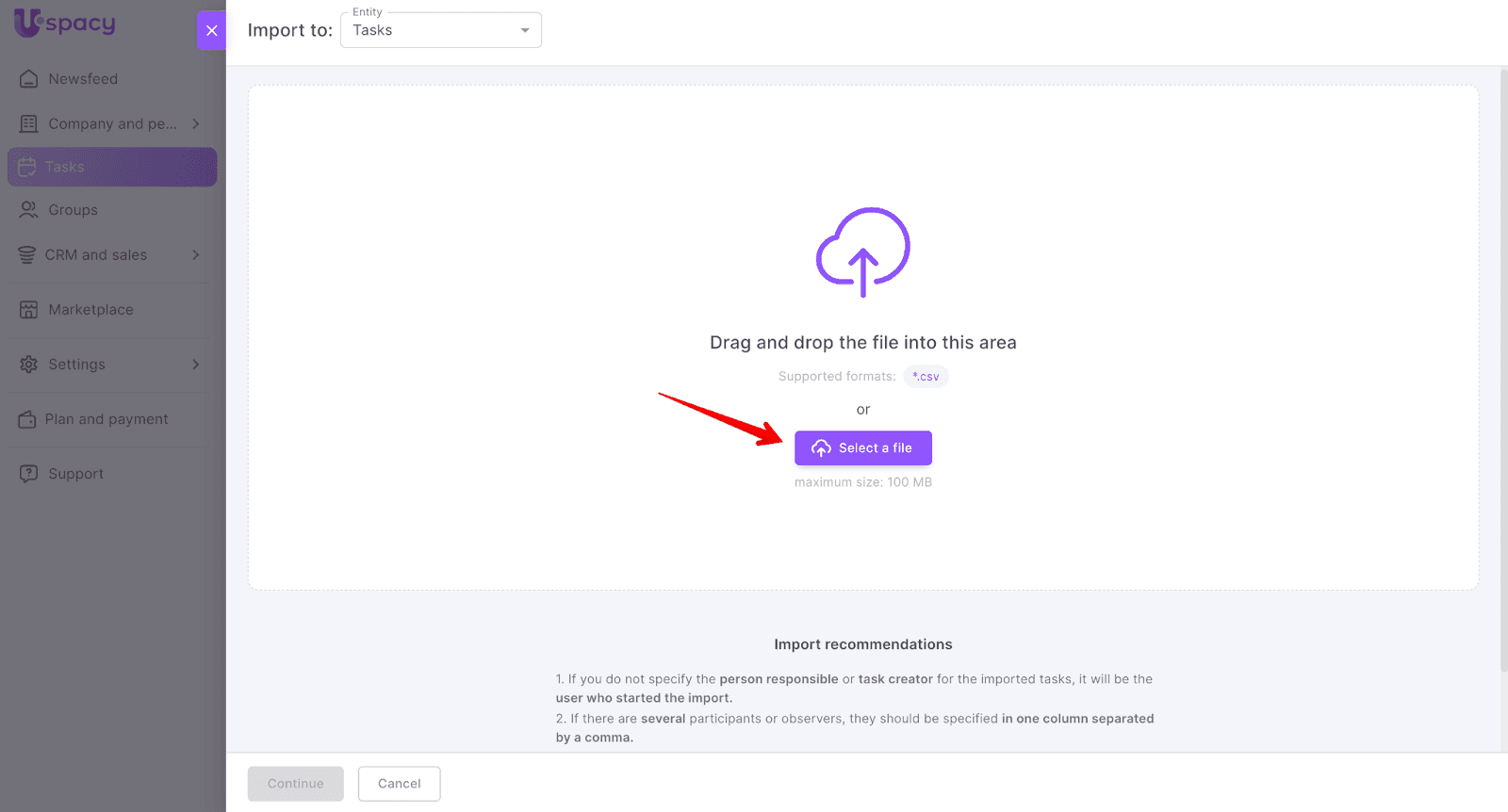Expand the CRM and sales chevron

[x=196, y=255]
